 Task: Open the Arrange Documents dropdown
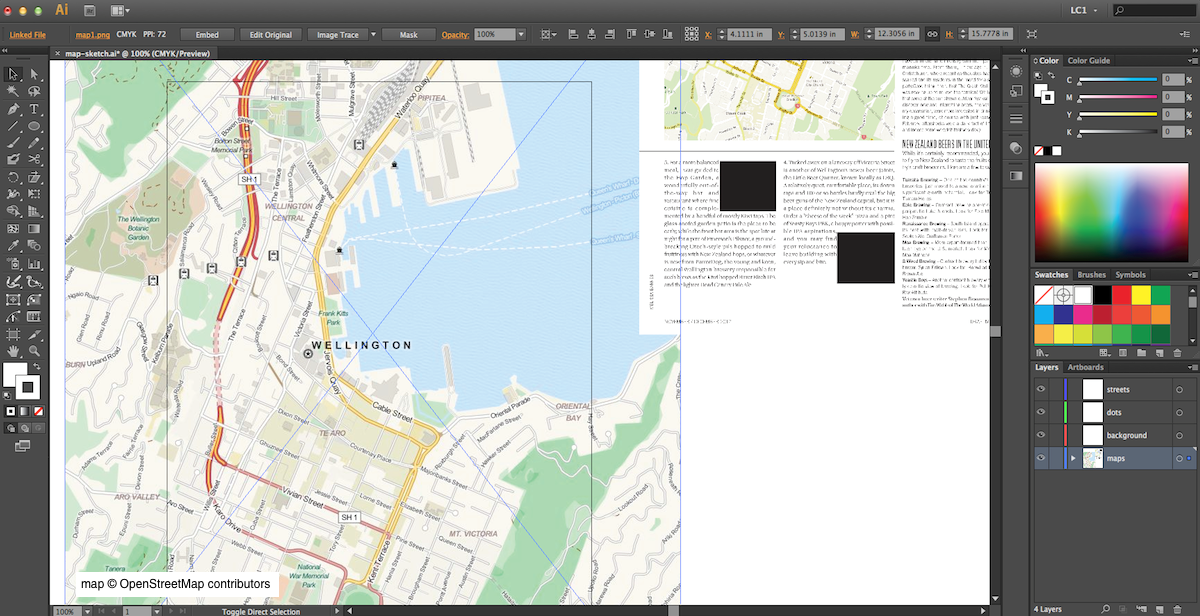[121, 9]
